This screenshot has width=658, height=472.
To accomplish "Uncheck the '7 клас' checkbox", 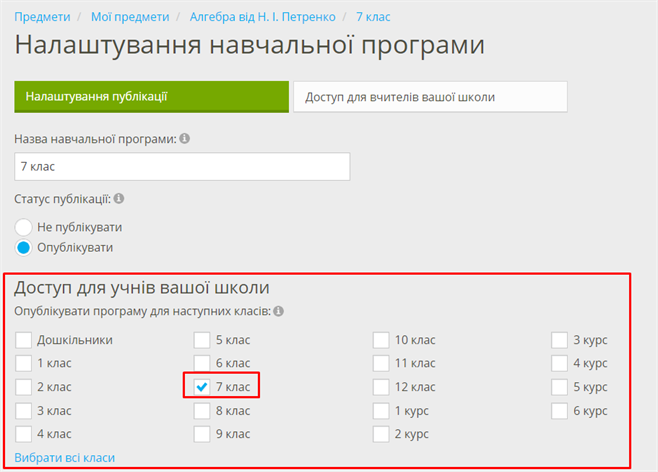I will (x=203, y=386).
